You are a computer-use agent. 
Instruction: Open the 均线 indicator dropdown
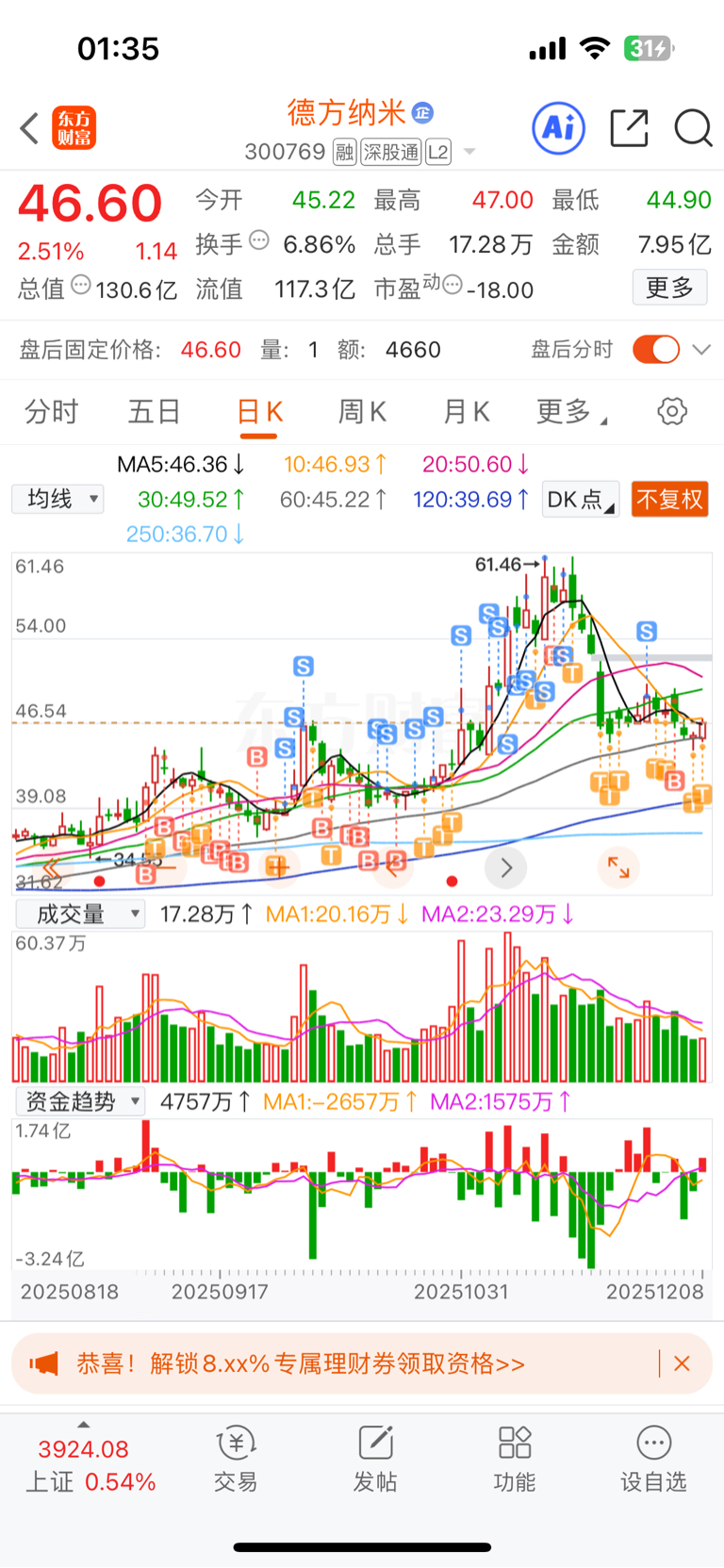[58, 499]
